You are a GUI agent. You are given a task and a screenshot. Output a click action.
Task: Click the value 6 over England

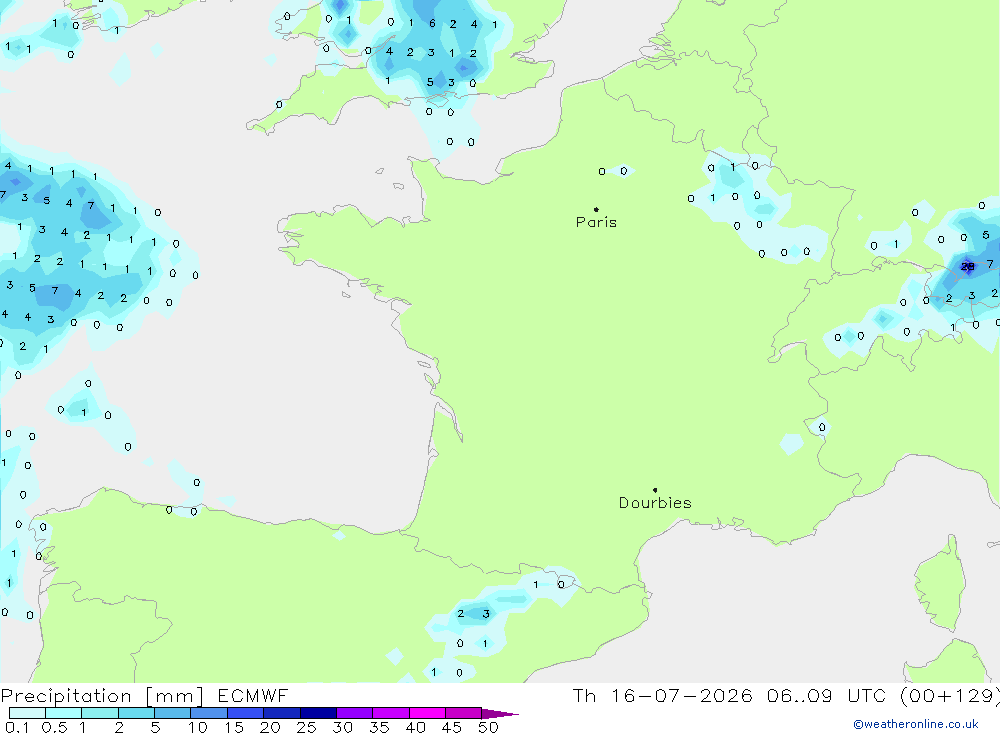[x=432, y=24]
